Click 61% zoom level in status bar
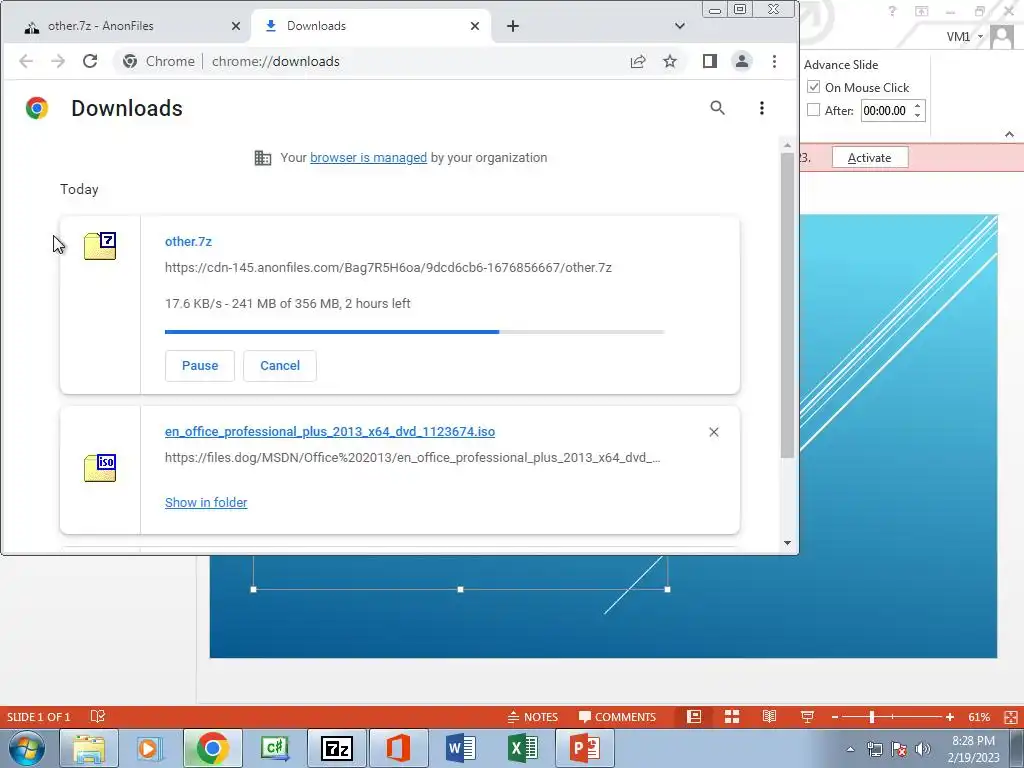The height and width of the screenshot is (768, 1024). click(x=979, y=717)
